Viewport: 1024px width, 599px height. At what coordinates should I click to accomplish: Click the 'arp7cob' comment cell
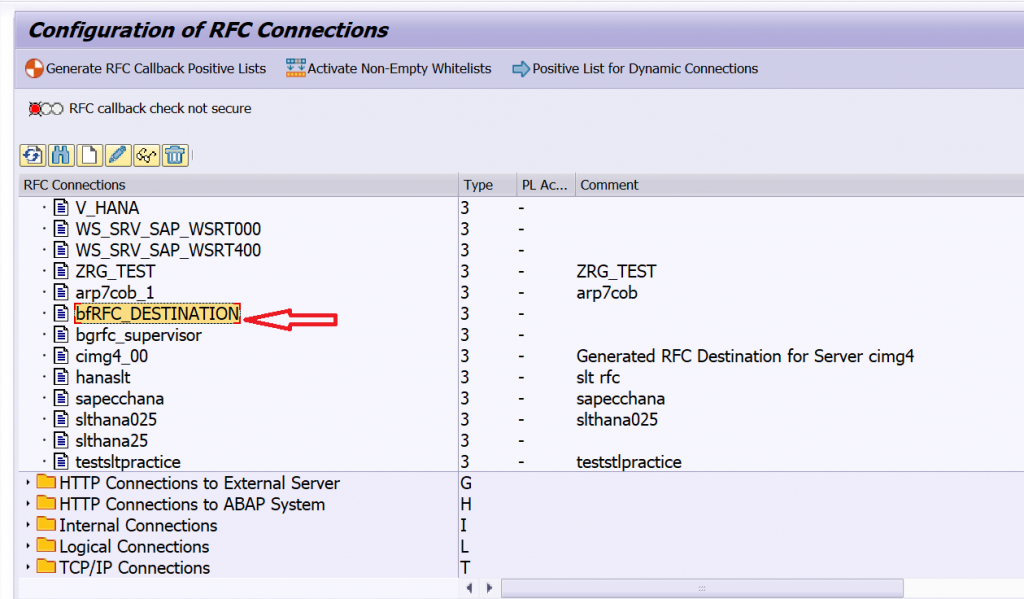click(x=607, y=293)
